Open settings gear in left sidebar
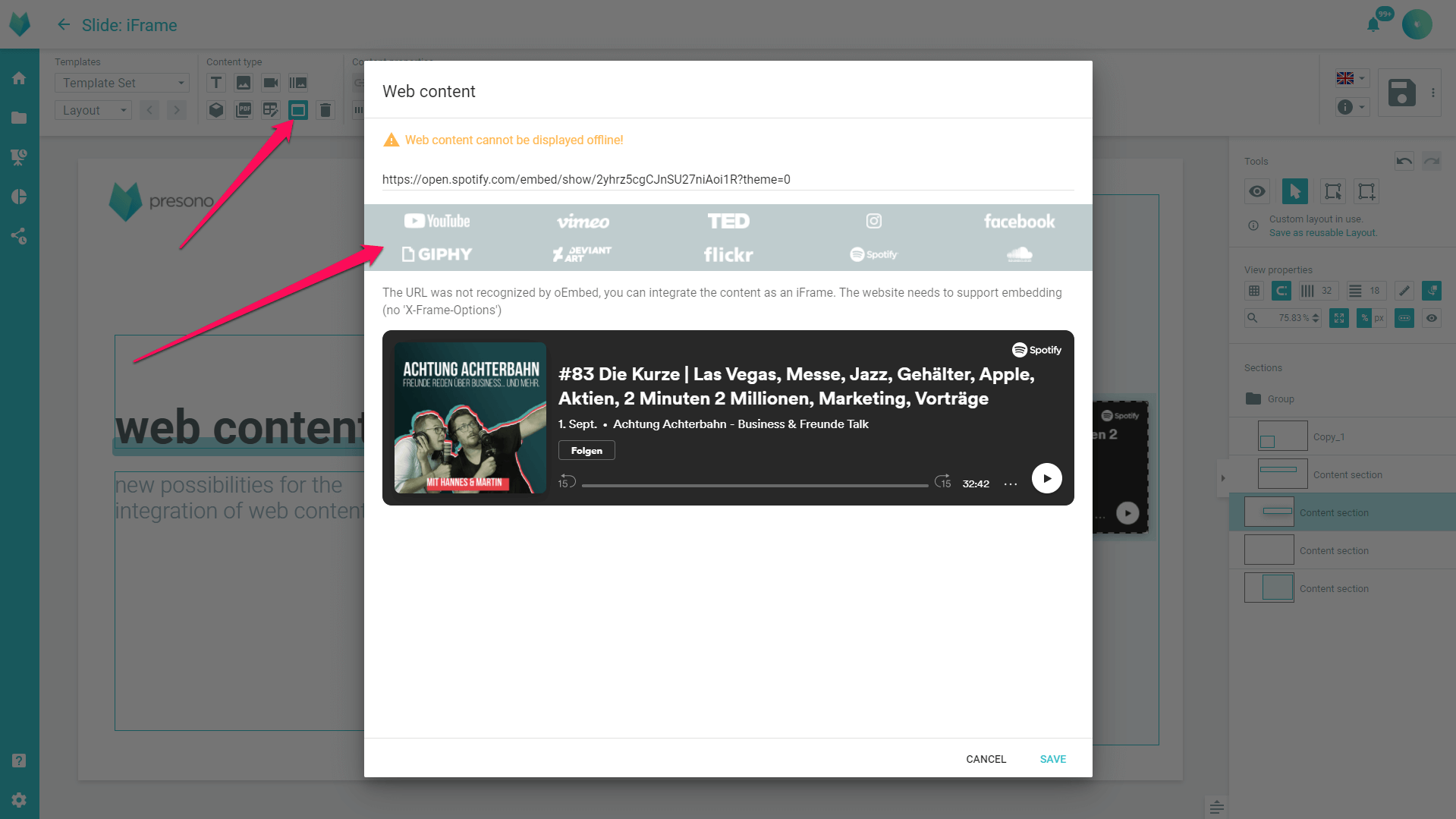Screen dimensions: 1456x819 click(x=19, y=800)
